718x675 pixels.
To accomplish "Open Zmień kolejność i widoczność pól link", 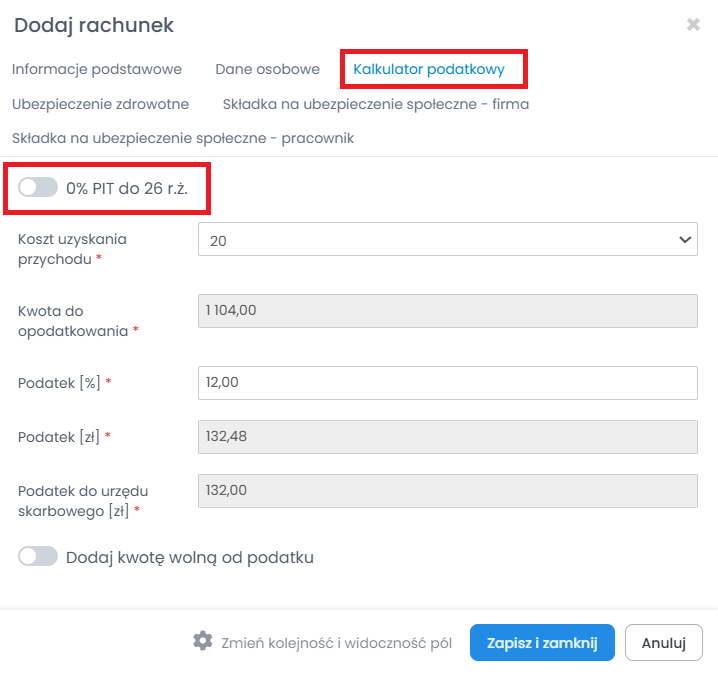I will point(337,642).
